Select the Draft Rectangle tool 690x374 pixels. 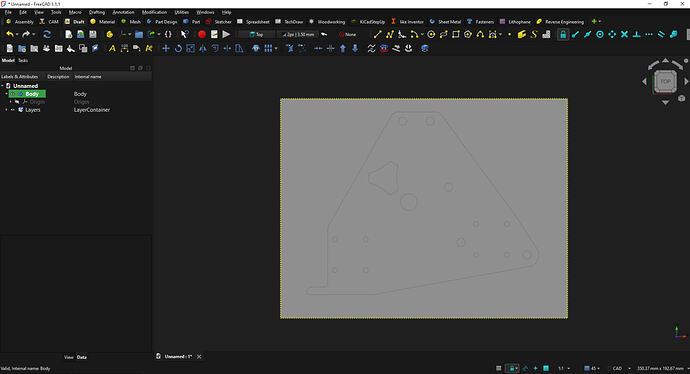click(x=456, y=34)
